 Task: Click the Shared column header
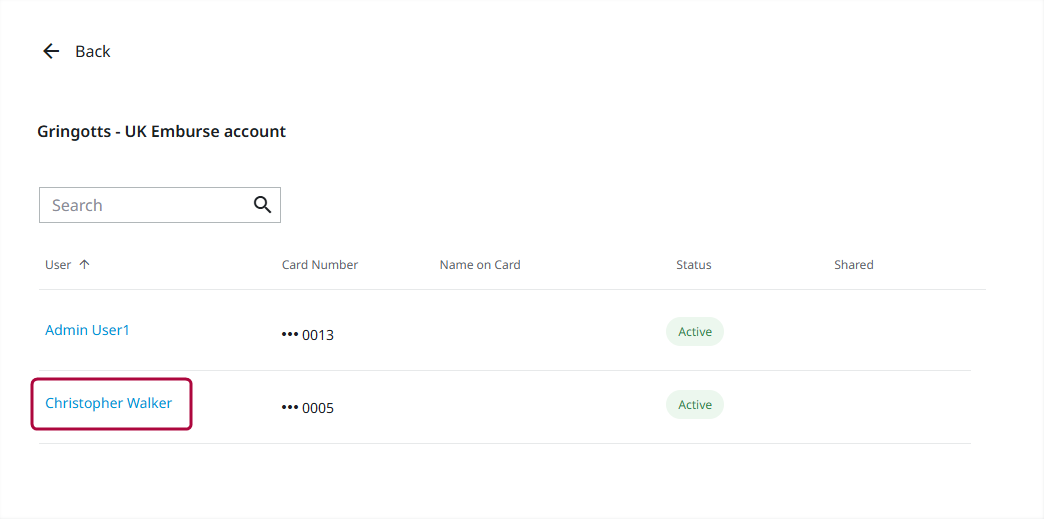pyautogui.click(x=854, y=265)
